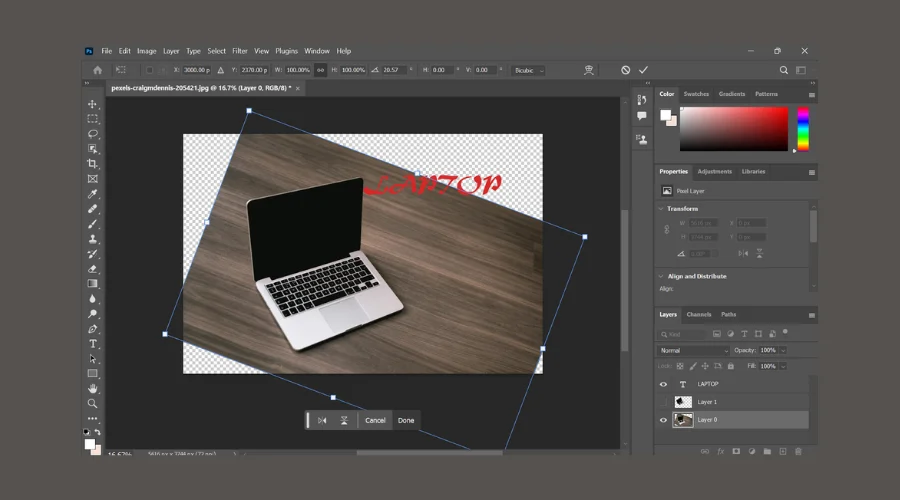Select the Brush tool

coord(92,224)
